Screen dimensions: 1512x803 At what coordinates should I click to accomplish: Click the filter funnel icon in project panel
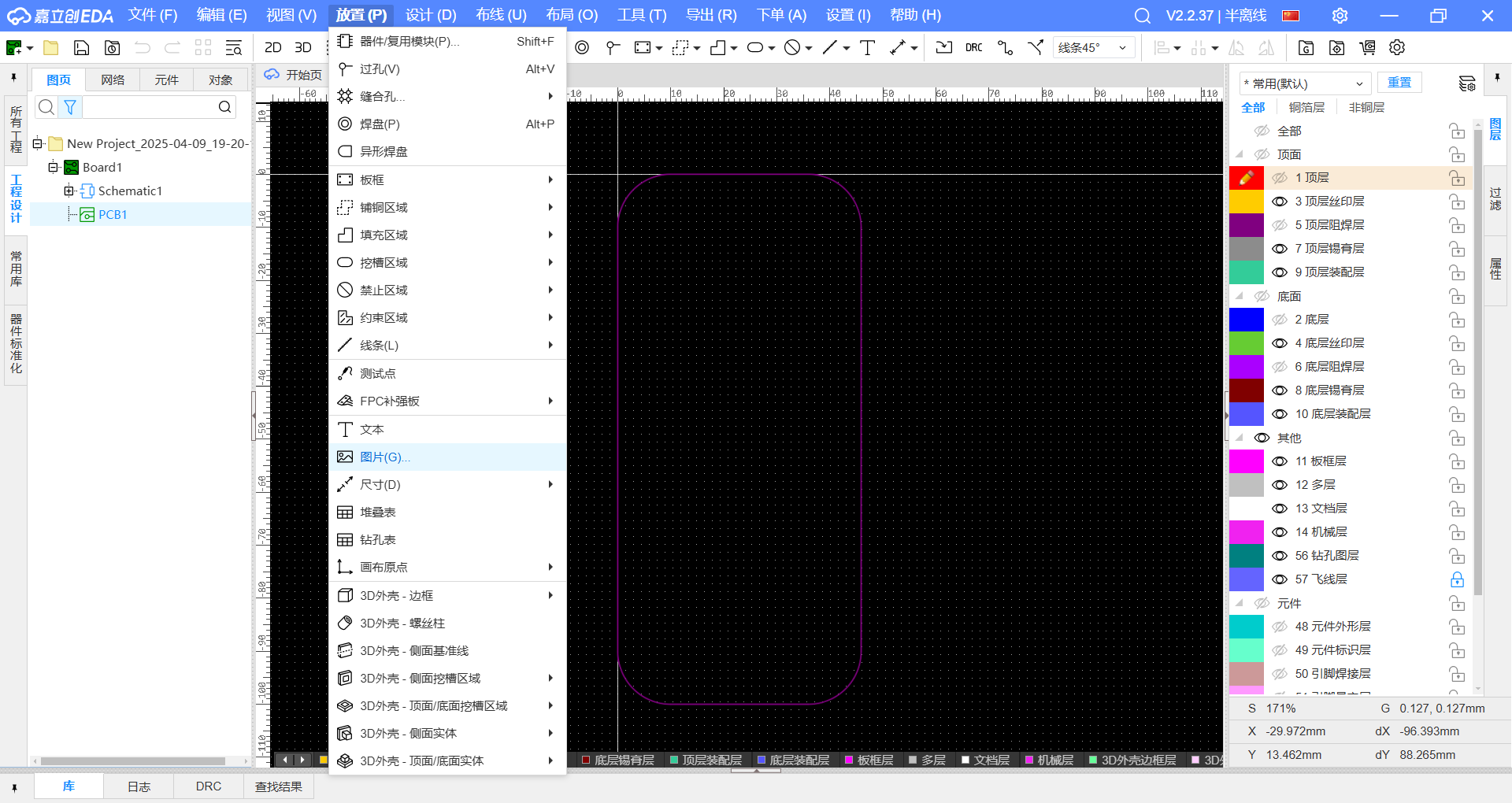pyautogui.click(x=70, y=107)
